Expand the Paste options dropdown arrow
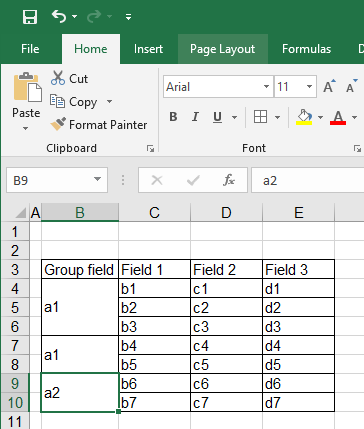This screenshot has width=364, height=429. 26,128
